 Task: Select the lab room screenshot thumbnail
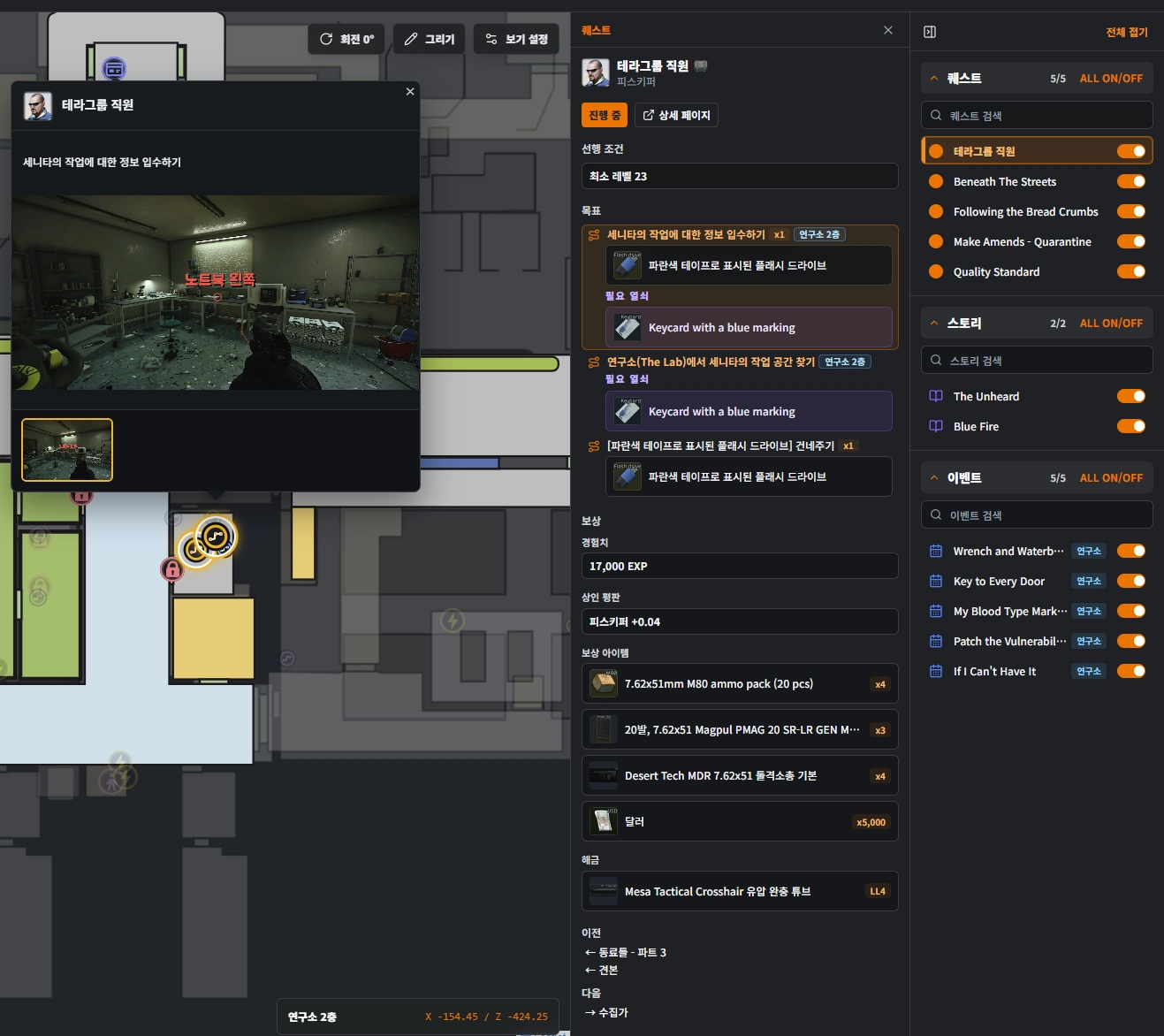67,450
